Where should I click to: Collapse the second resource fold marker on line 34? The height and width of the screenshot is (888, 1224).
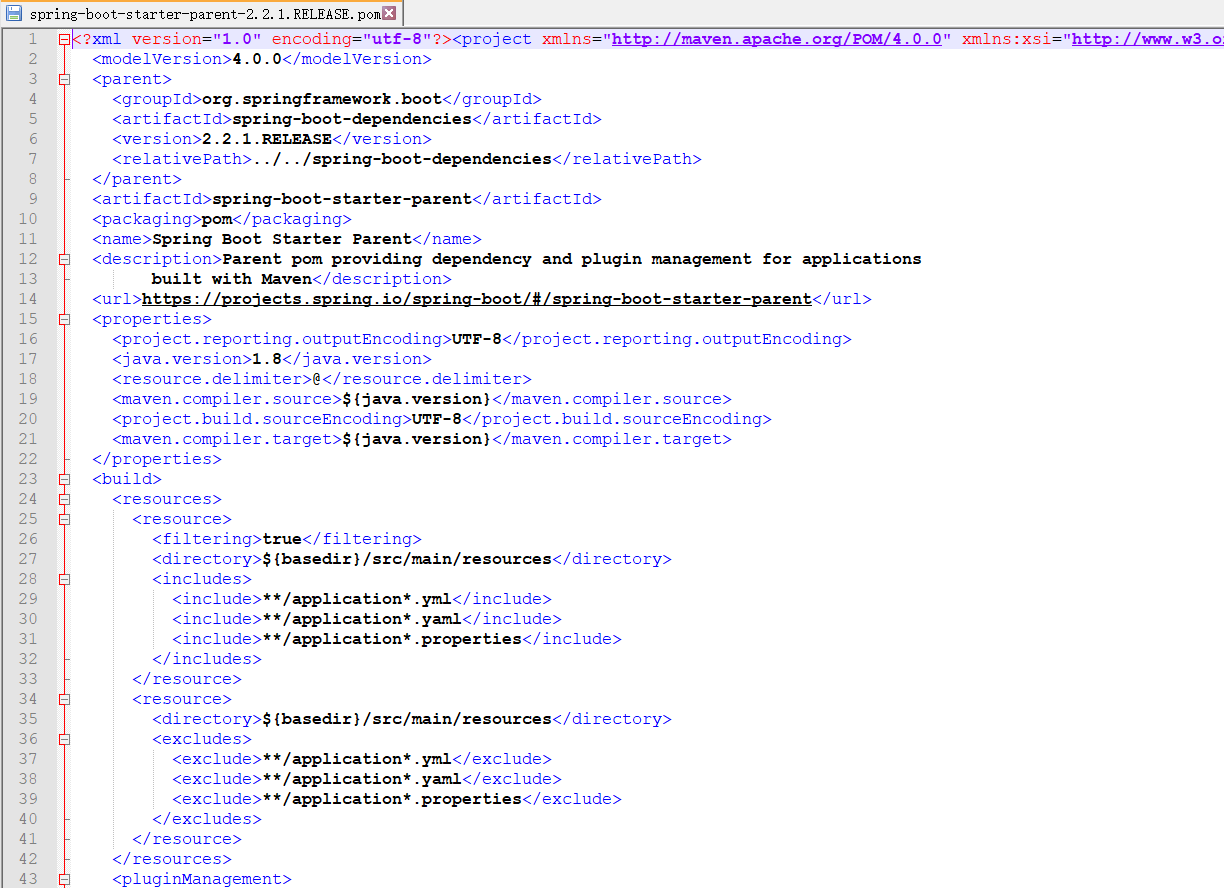point(64,699)
